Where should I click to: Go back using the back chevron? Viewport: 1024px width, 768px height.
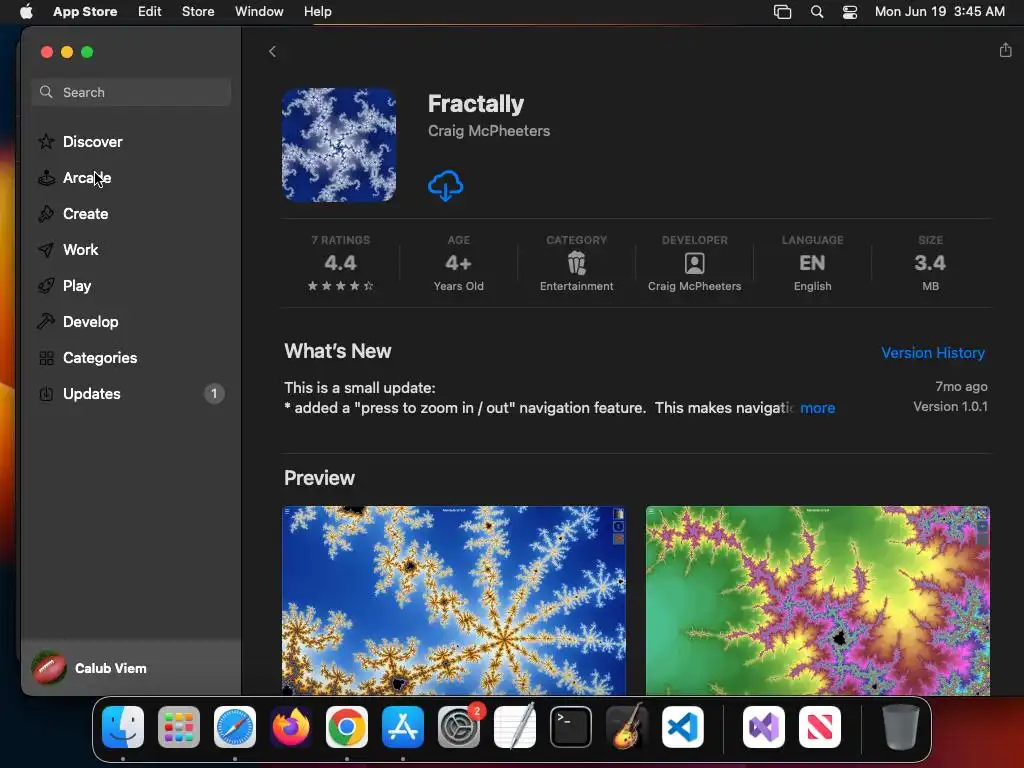coord(272,52)
